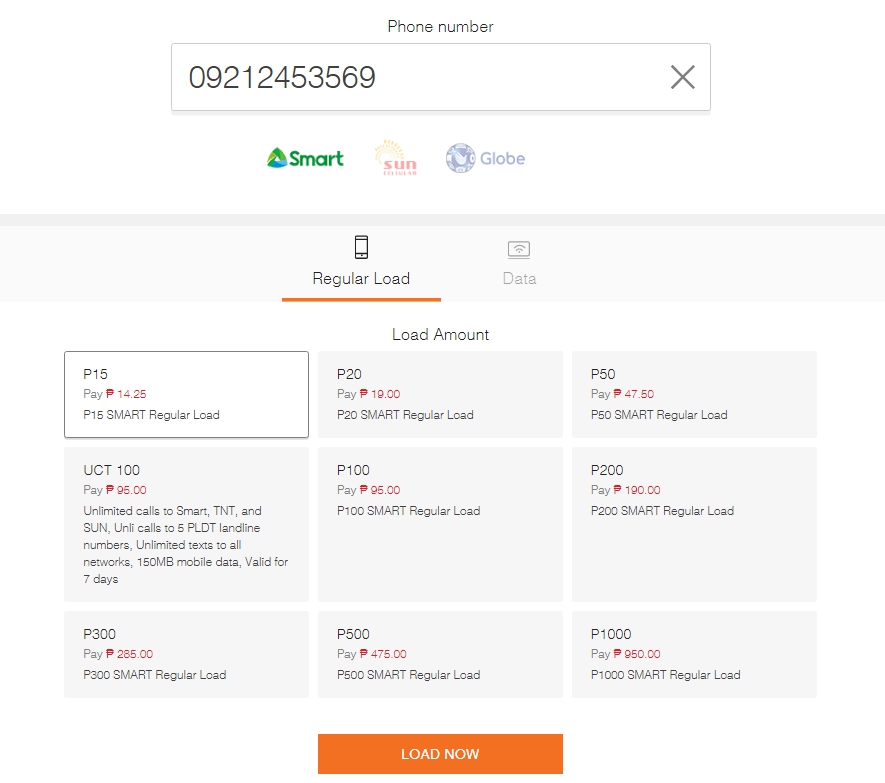Image resolution: width=885 pixels, height=783 pixels.
Task: Choose the P50 SMART Regular Load option
Action: [694, 394]
